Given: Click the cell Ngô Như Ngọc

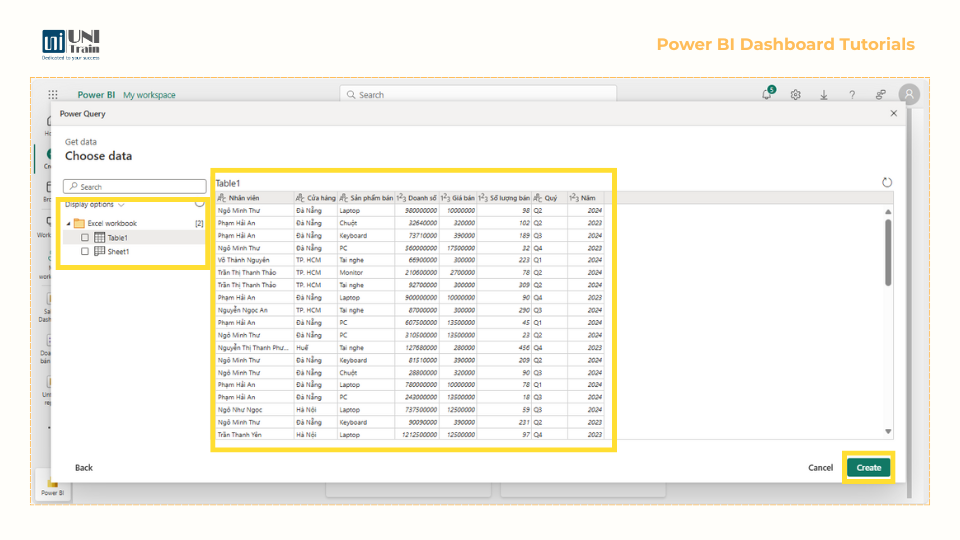Looking at the screenshot, I should pyautogui.click(x=255, y=410).
